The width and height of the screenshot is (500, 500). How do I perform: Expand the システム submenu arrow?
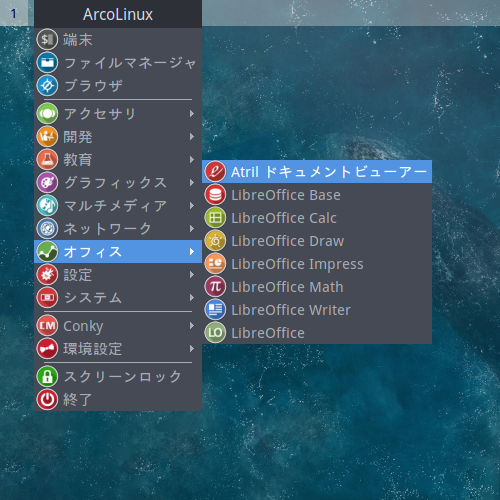click(192, 298)
